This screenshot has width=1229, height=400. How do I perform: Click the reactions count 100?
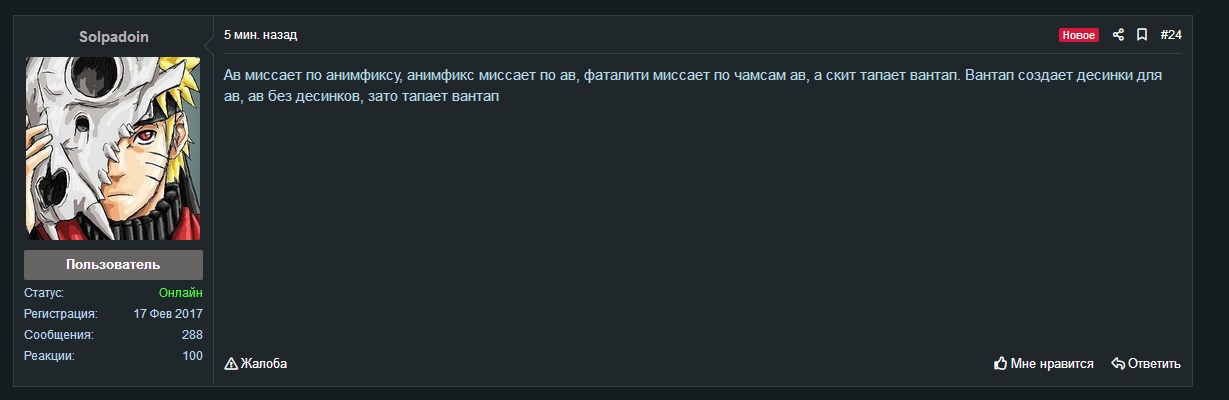[192, 356]
